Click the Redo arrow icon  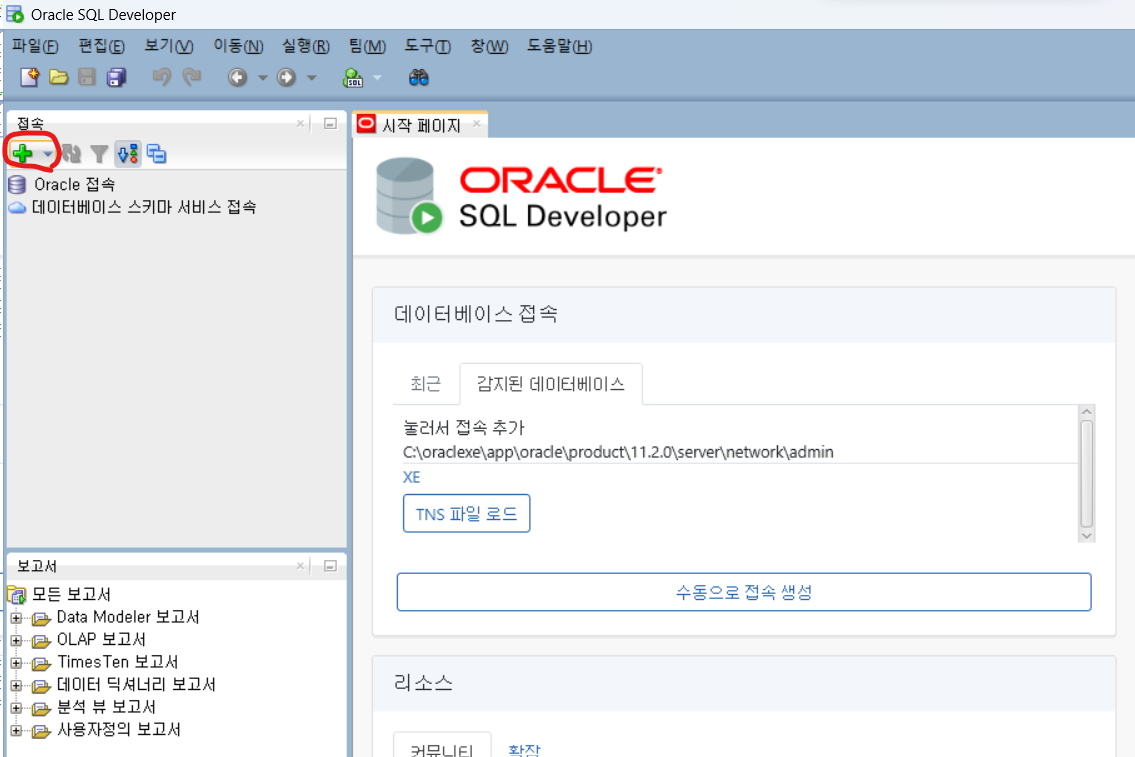coord(192,77)
